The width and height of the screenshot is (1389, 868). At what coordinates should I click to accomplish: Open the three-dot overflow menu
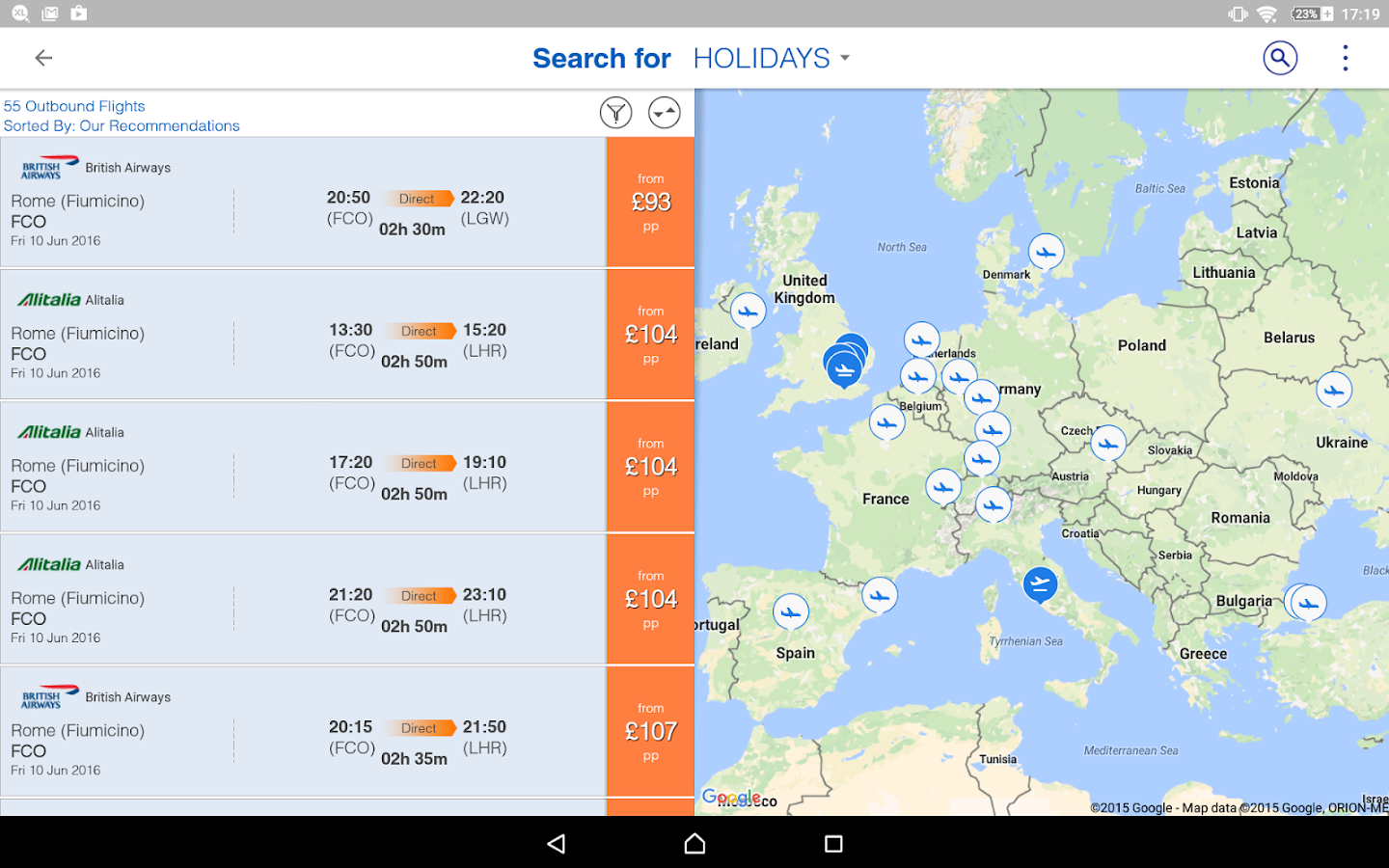[1346, 58]
